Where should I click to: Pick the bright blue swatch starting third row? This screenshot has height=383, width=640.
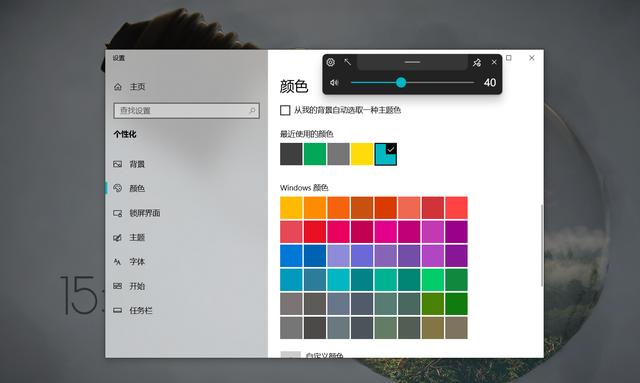(x=291, y=256)
